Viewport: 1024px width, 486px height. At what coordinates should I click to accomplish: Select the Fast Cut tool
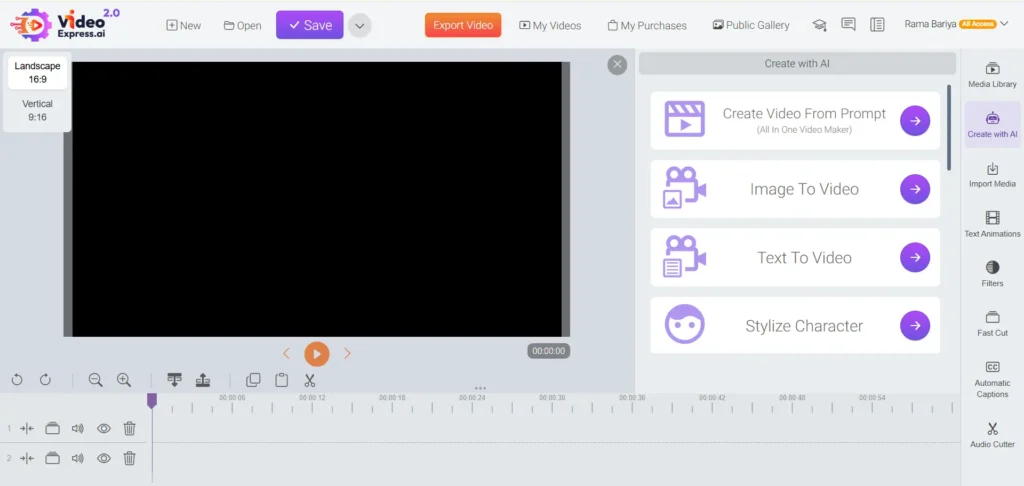point(992,323)
